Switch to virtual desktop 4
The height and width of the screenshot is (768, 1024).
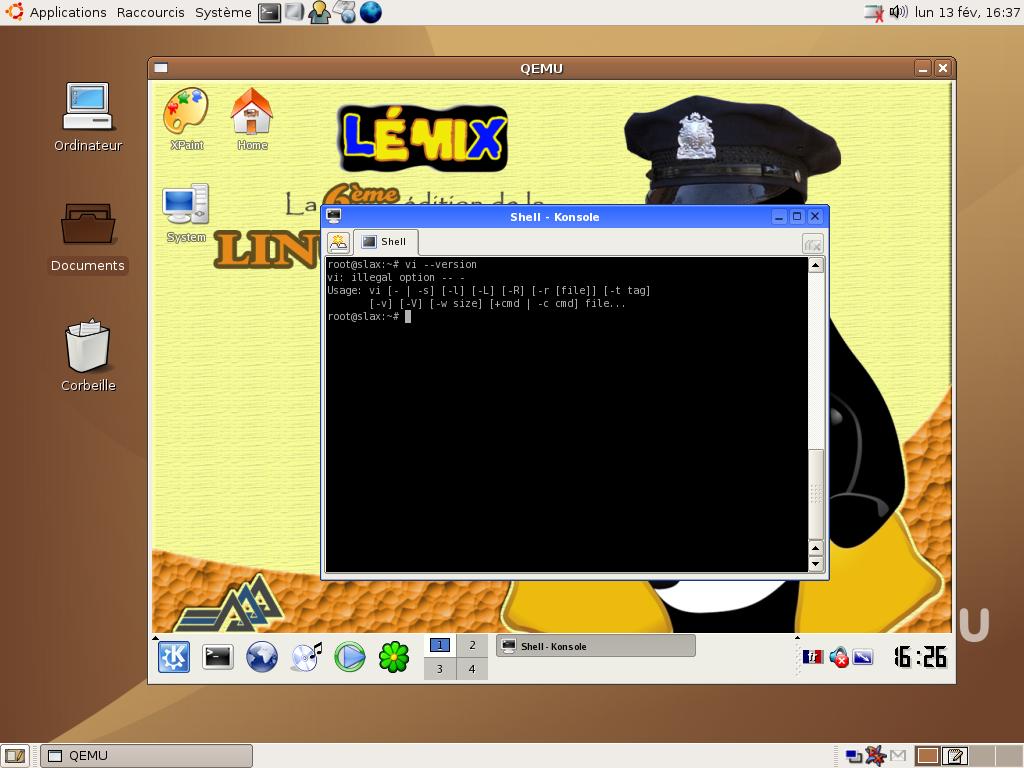tap(472, 669)
